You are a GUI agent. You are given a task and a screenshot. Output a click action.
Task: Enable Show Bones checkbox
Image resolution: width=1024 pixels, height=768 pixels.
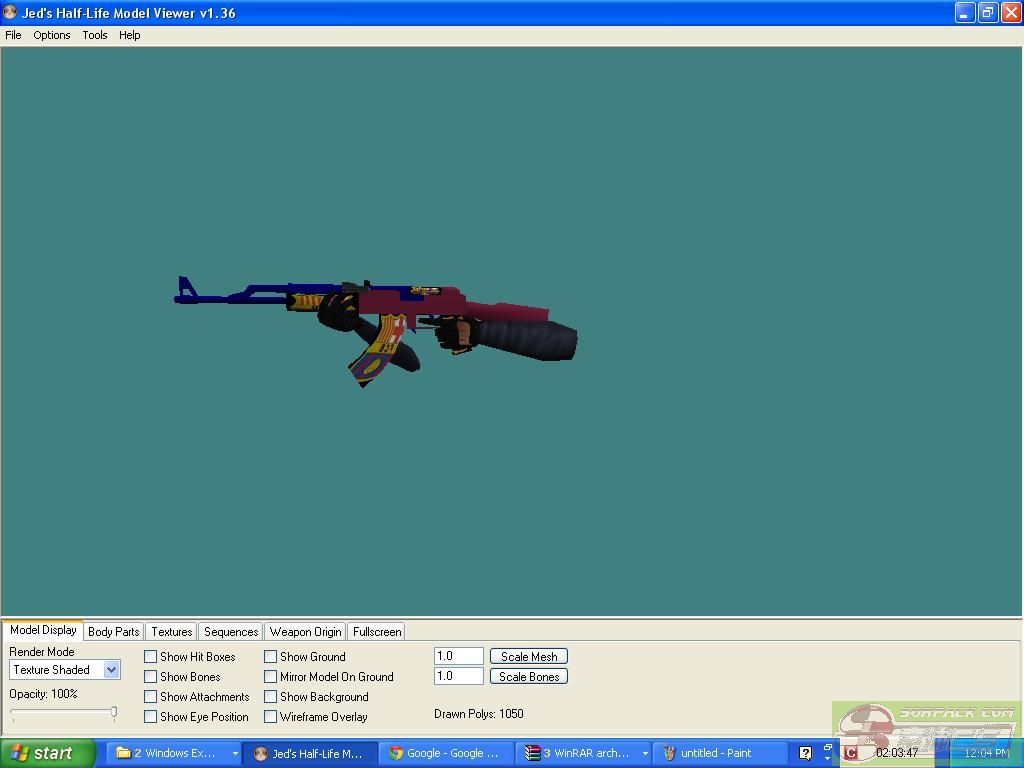[150, 677]
